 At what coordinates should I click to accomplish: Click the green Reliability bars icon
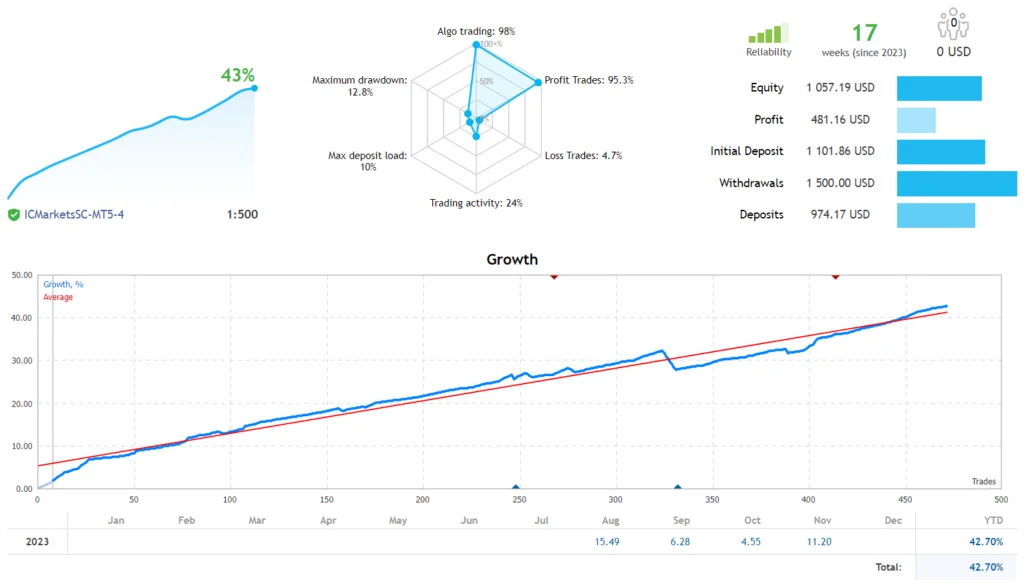[x=768, y=34]
